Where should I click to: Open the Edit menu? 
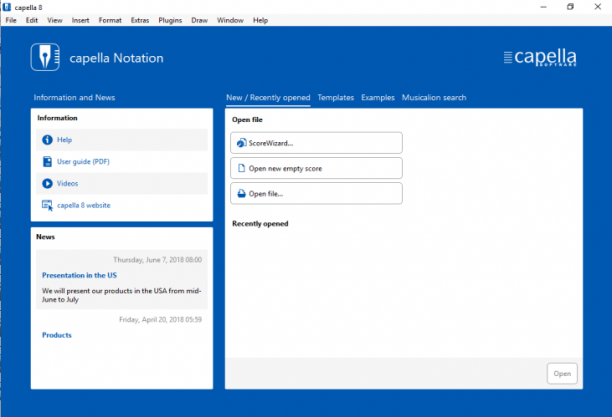coord(32,20)
